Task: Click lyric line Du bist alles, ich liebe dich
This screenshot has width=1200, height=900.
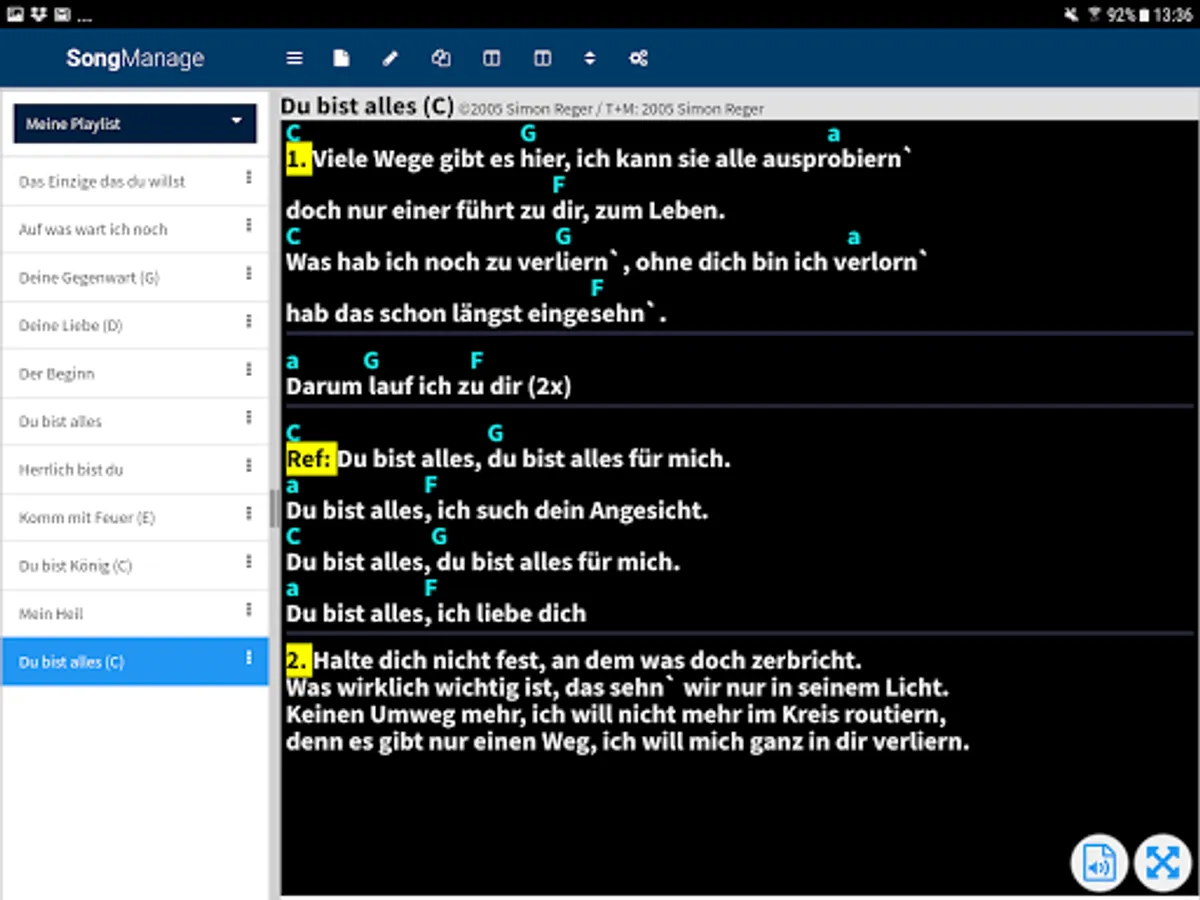Action: point(436,613)
